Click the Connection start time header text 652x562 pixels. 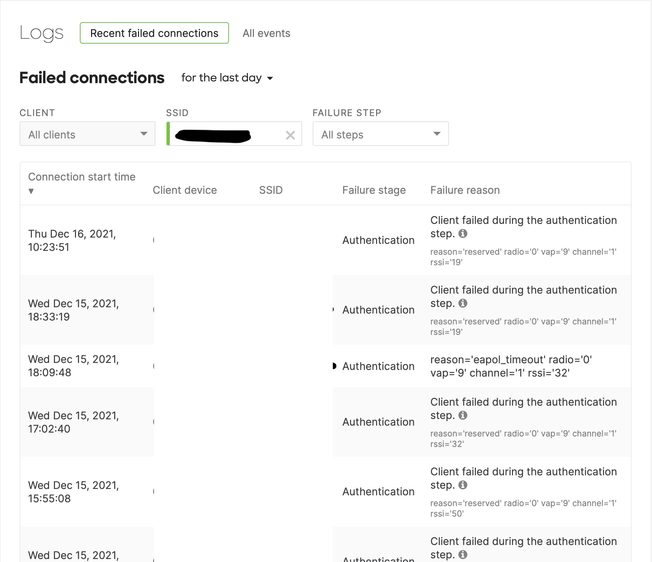(x=82, y=177)
